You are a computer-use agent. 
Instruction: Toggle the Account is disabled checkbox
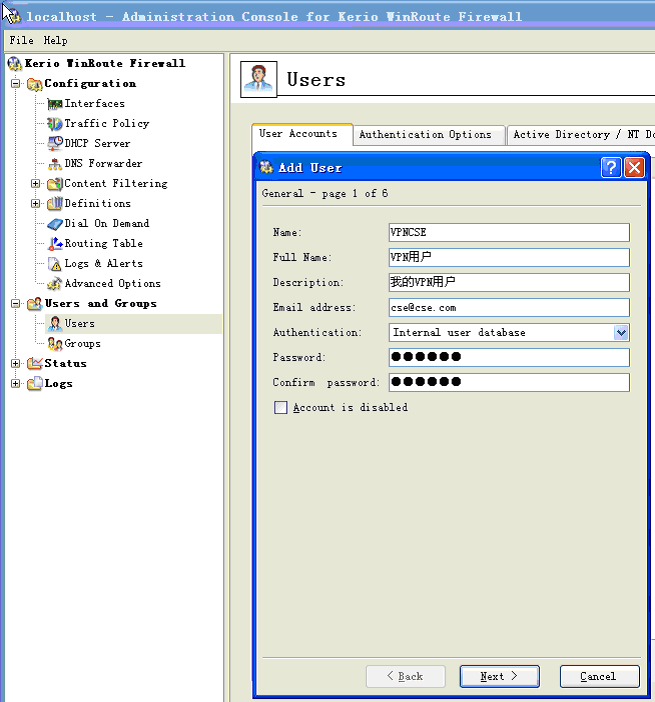281,408
